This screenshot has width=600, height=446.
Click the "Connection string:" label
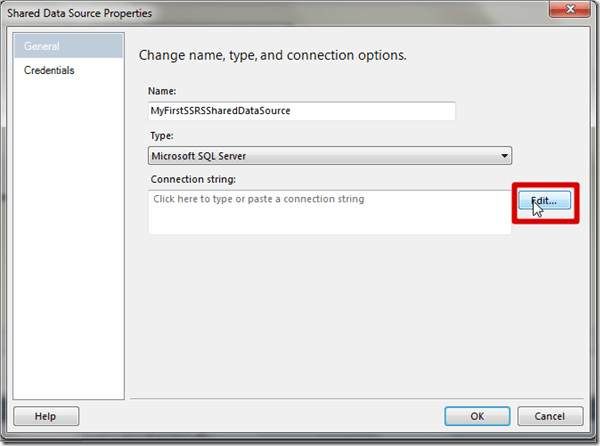(191, 179)
